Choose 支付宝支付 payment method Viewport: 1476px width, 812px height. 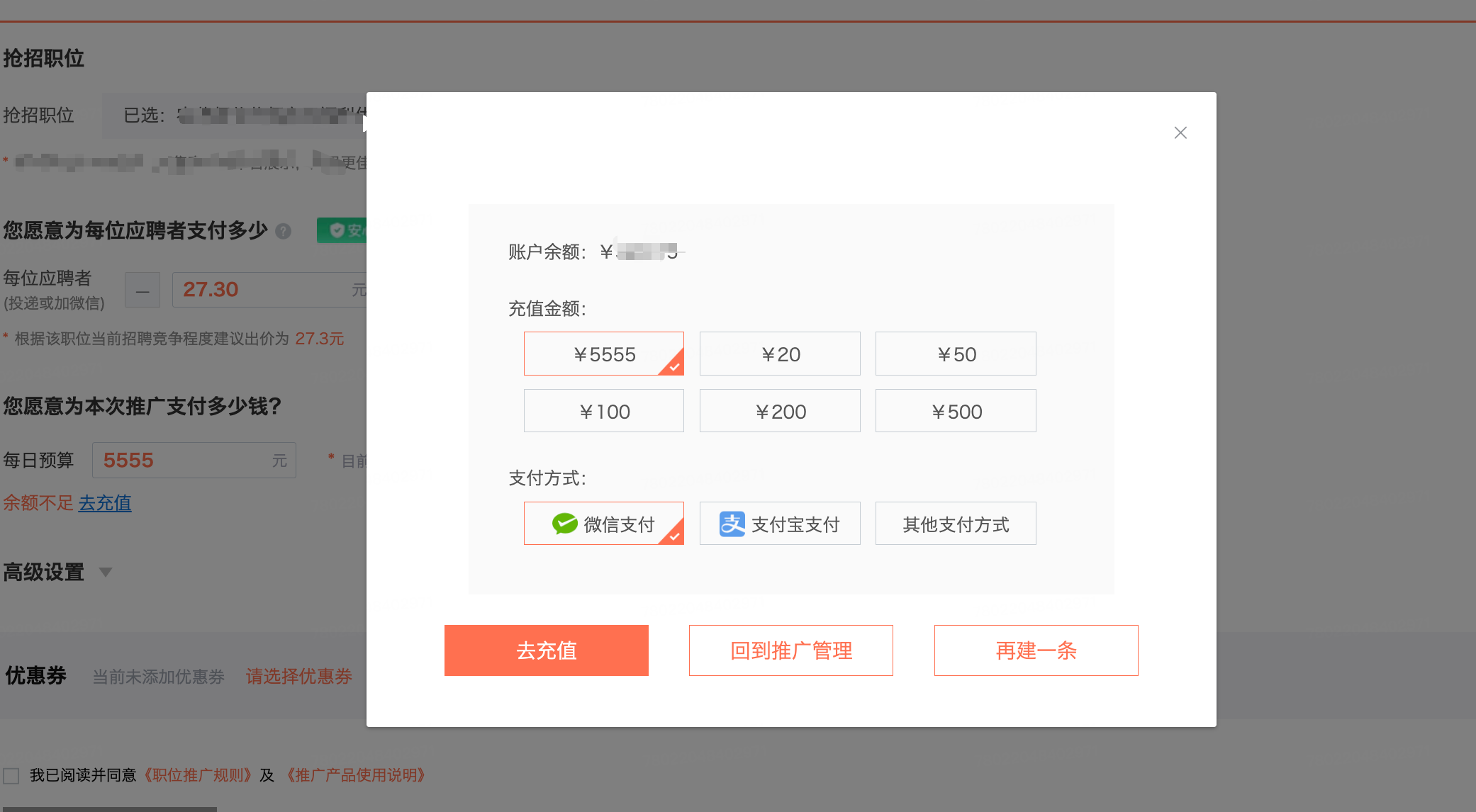pos(780,524)
